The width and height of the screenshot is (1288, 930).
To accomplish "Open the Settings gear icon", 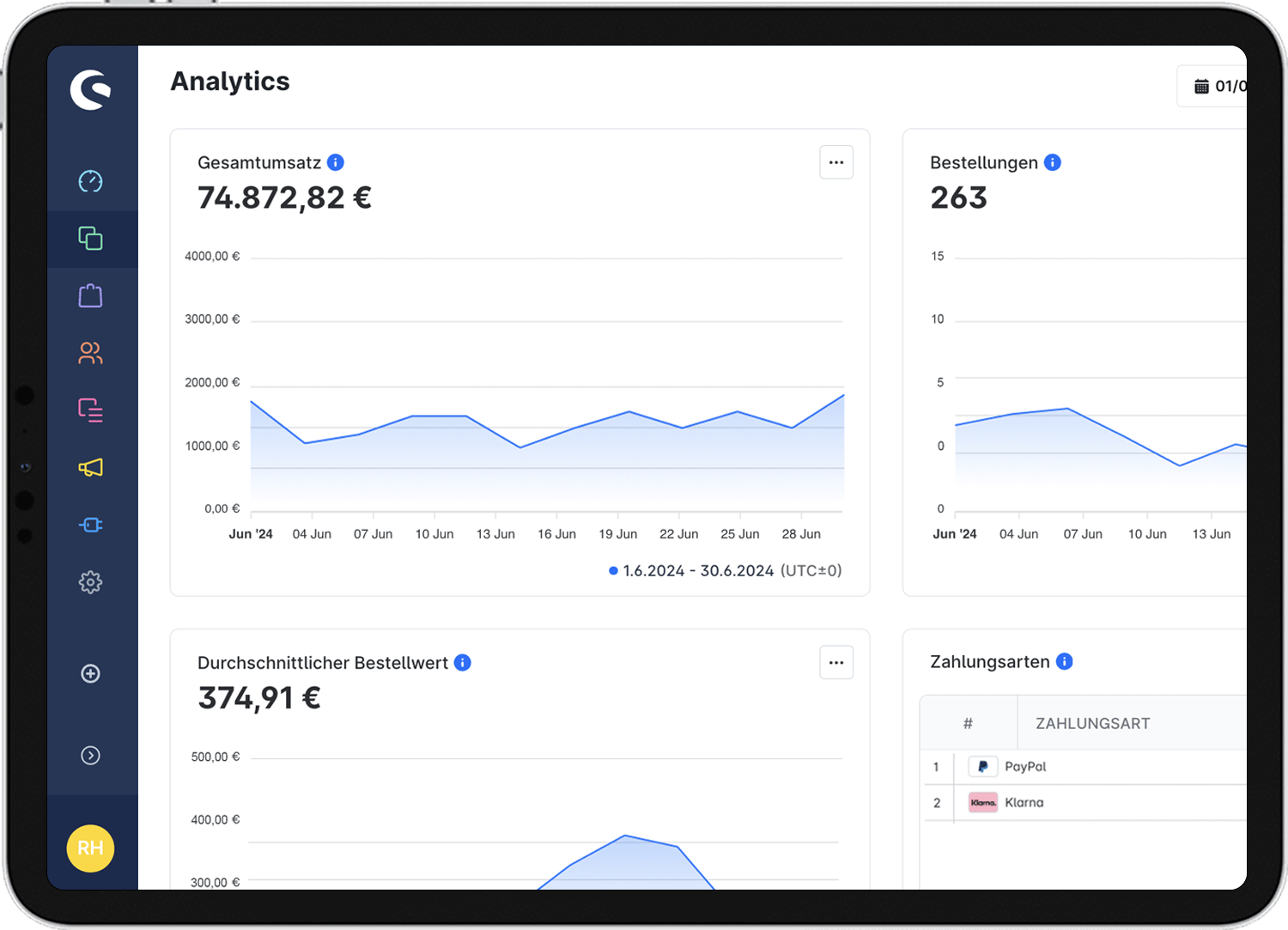I will tap(90, 582).
